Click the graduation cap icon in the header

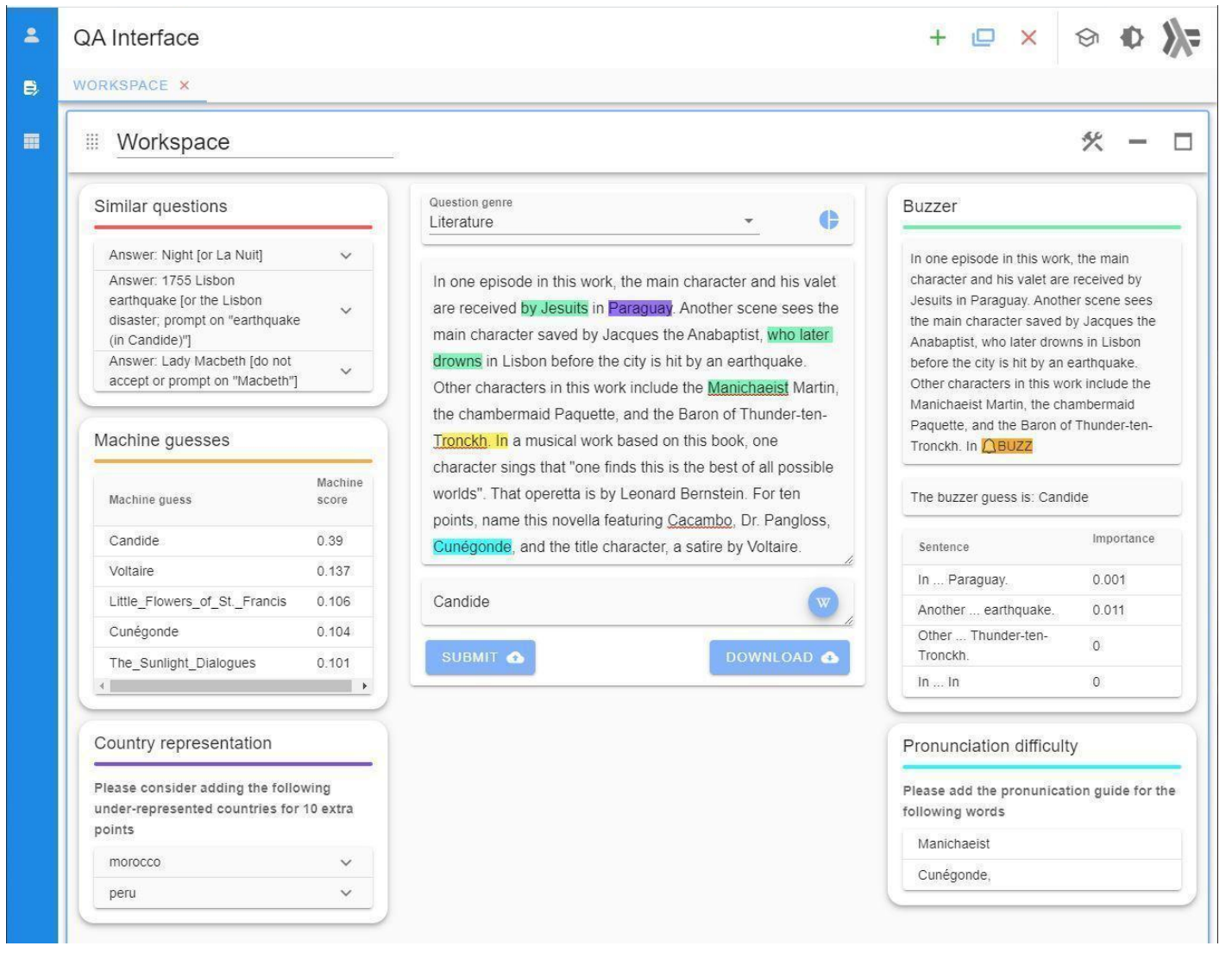(x=1089, y=39)
